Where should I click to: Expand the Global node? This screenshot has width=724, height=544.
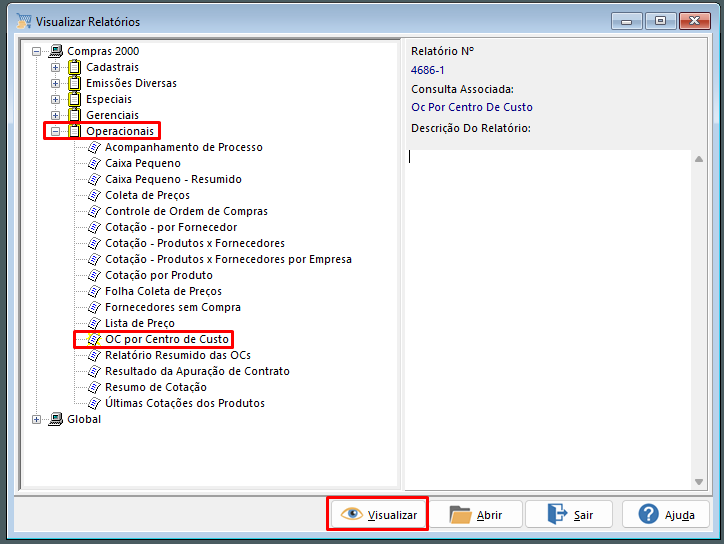36,419
